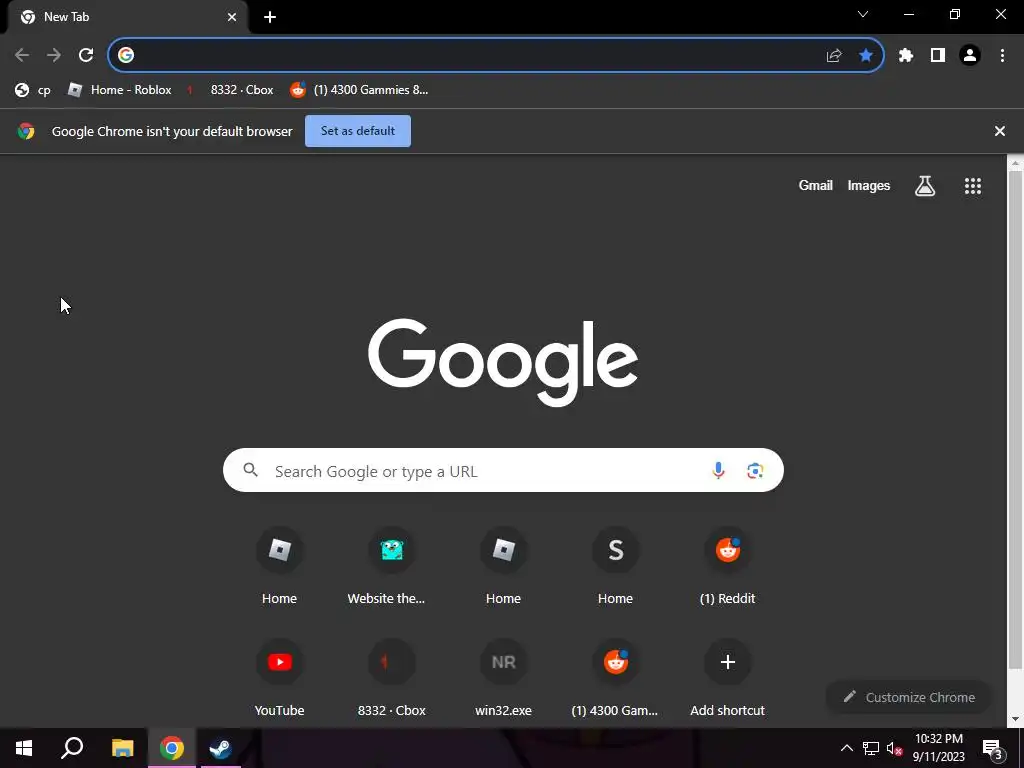The image size is (1024, 768).
Task: Dismiss the default browser infobar
Action: coord(1000,131)
